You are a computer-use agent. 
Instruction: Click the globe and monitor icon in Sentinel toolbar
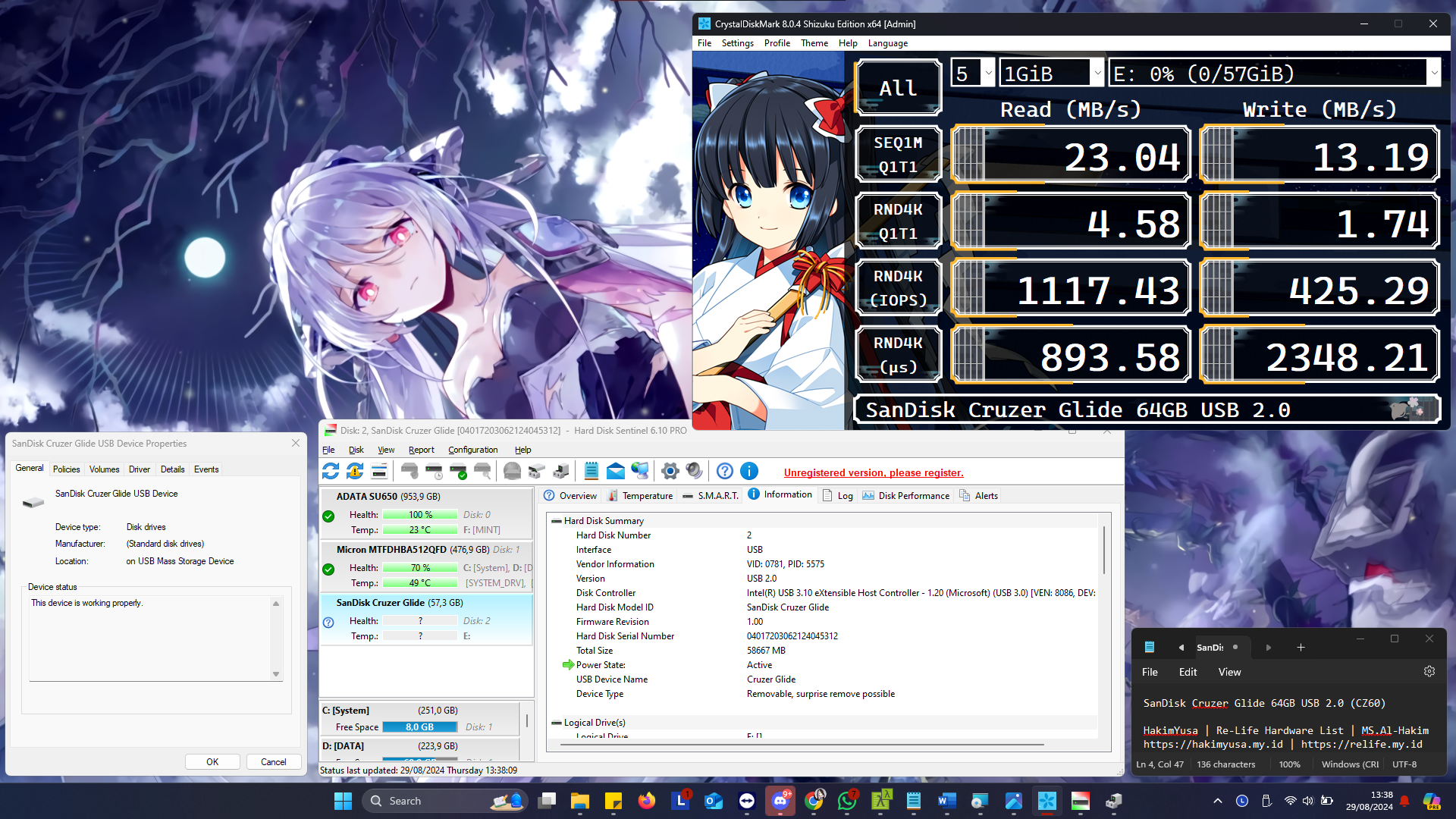[x=640, y=471]
